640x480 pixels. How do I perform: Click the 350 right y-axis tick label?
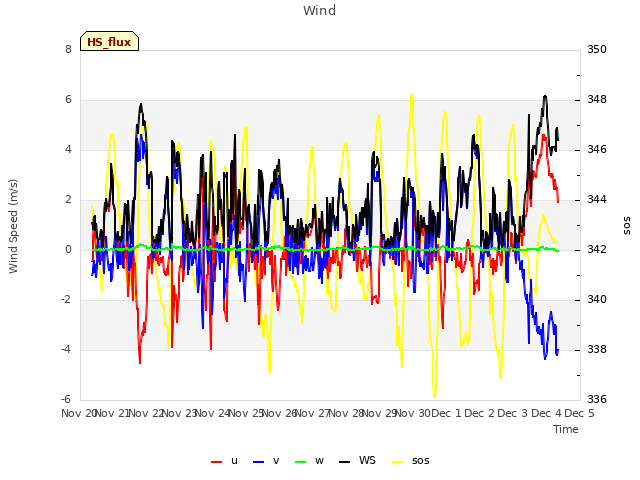597,49
